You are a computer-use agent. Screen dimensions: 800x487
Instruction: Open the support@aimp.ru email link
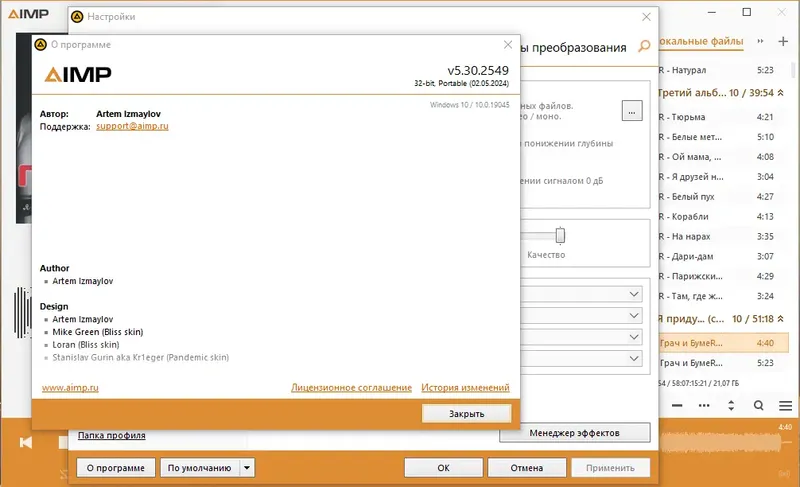132,126
